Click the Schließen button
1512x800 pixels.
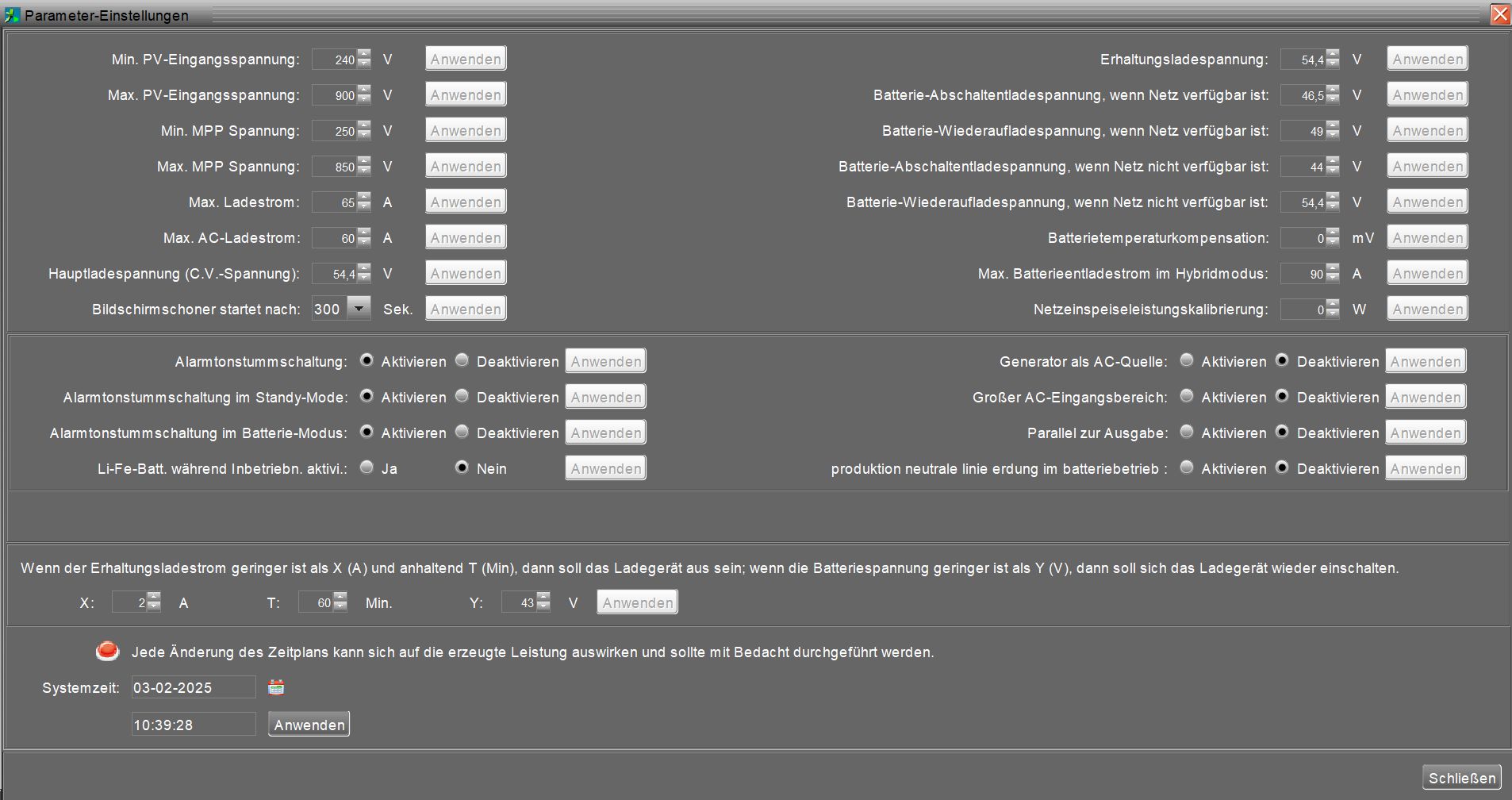[x=1462, y=778]
